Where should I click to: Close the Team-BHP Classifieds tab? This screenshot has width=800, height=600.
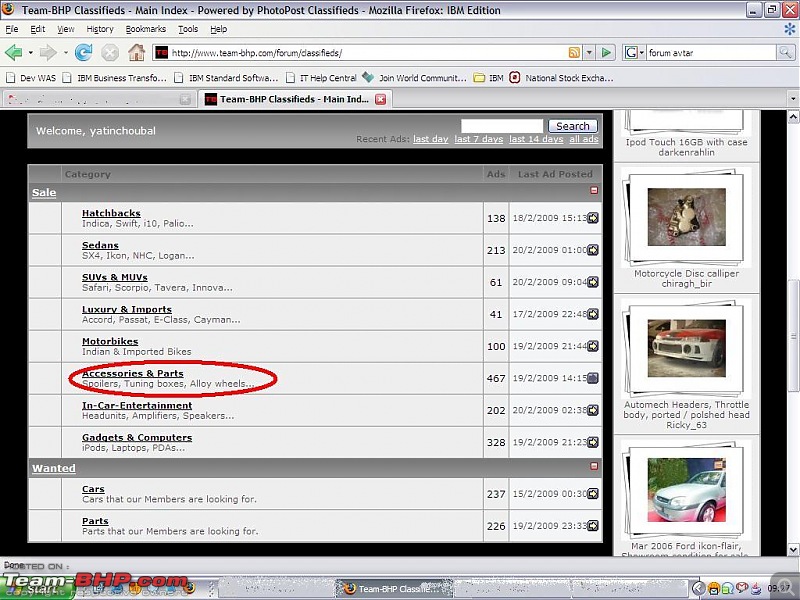381,99
